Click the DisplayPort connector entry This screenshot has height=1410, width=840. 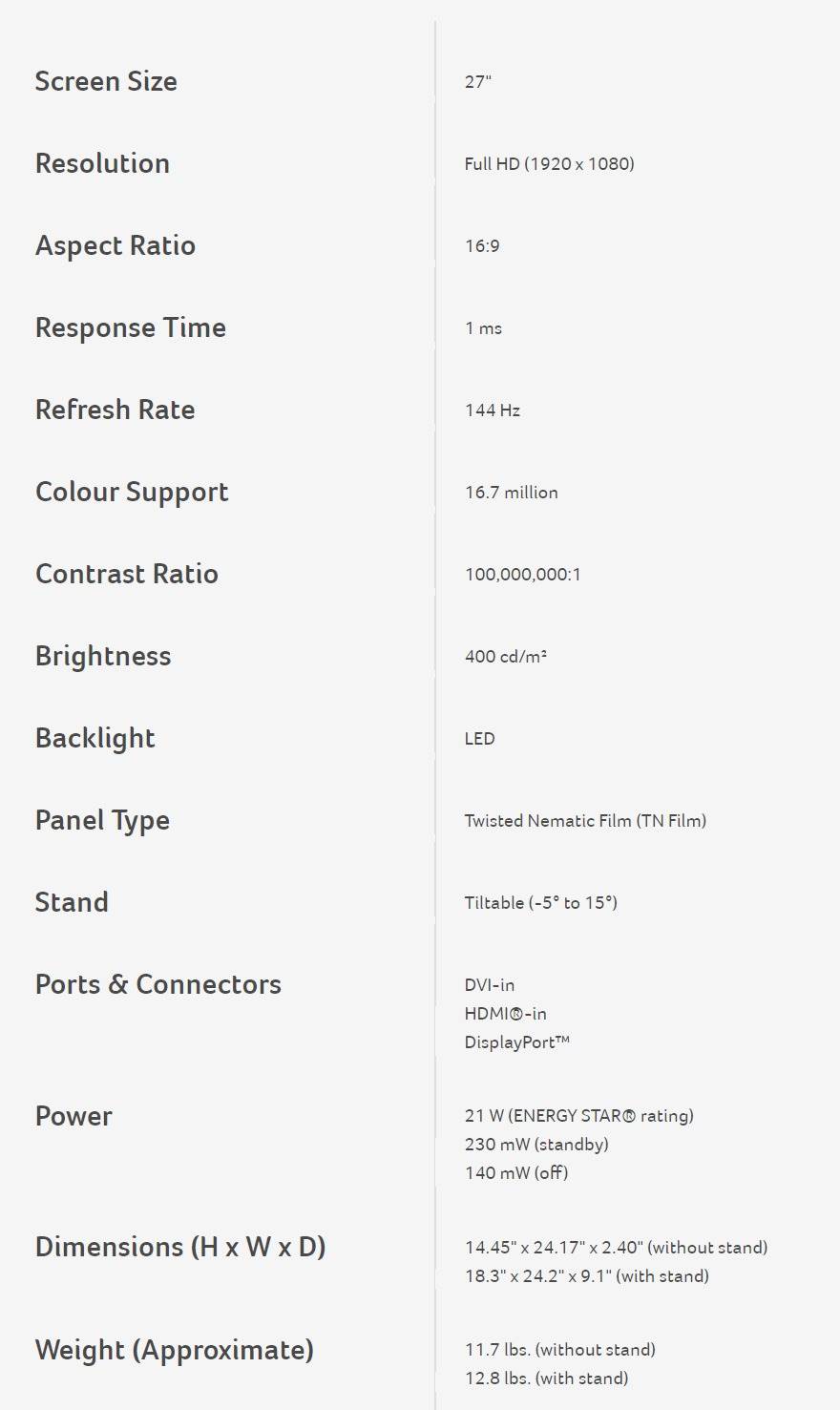tap(516, 1042)
